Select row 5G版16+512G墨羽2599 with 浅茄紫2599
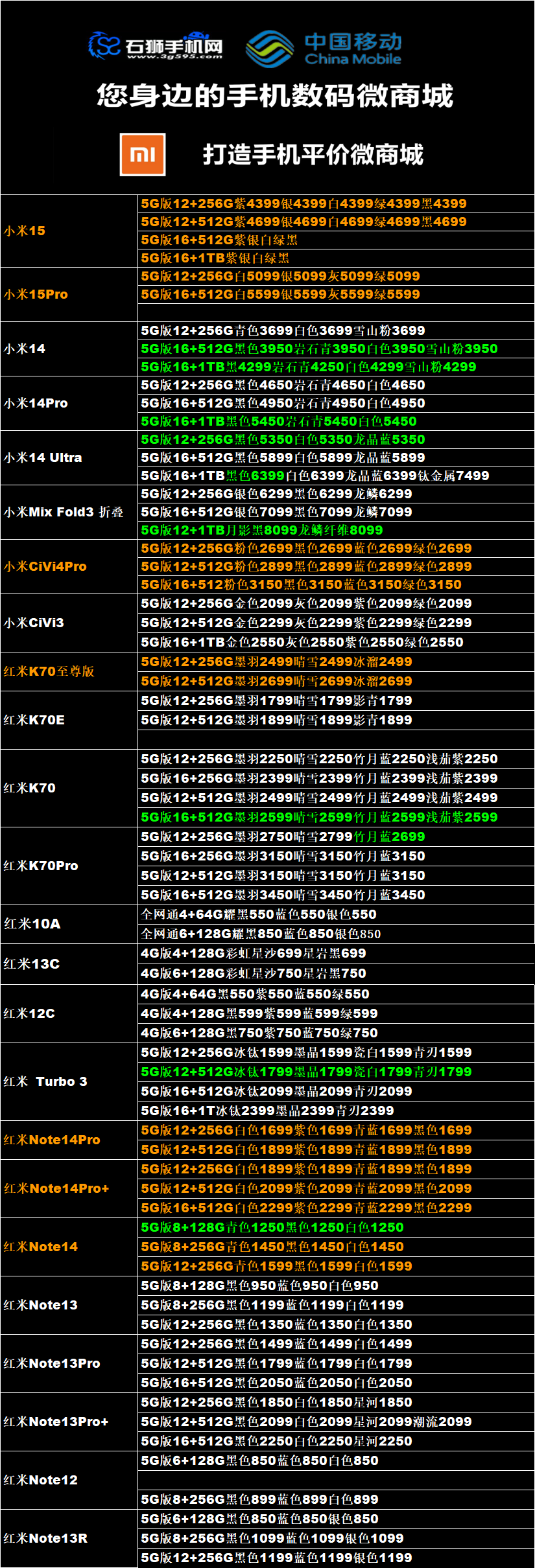 336,817
